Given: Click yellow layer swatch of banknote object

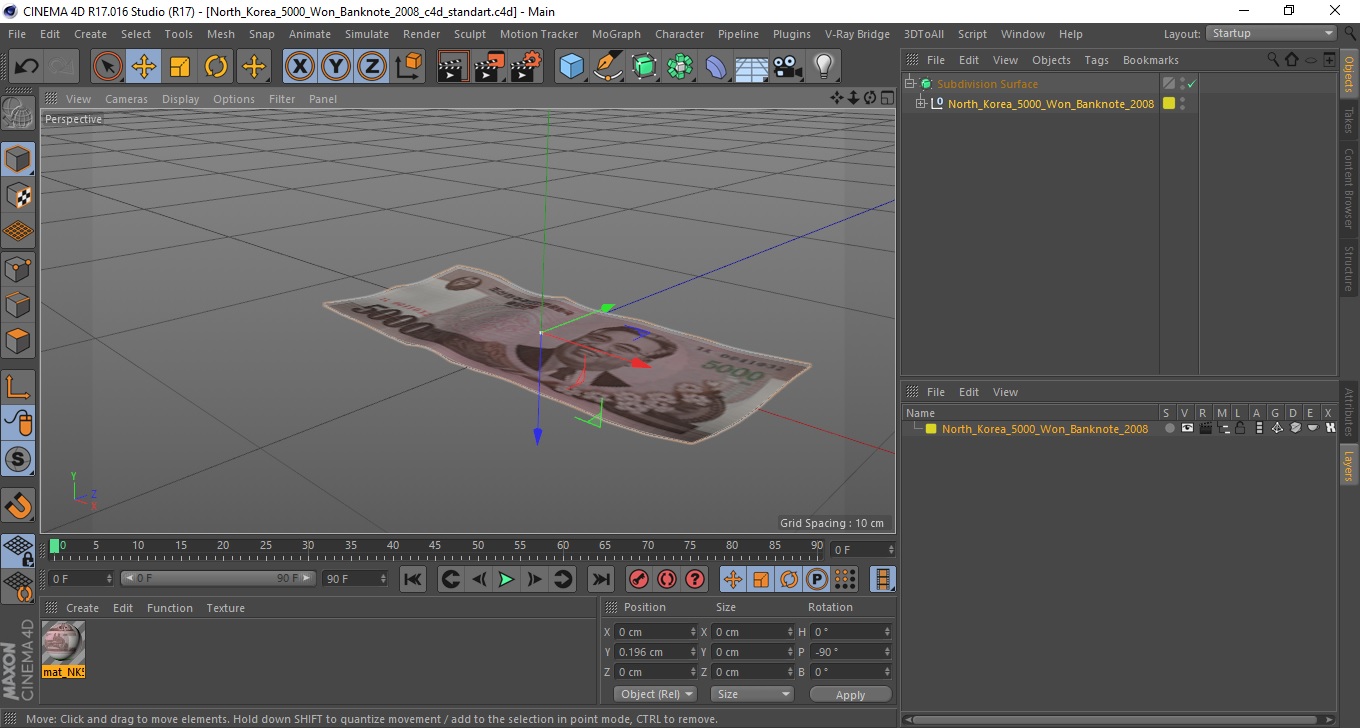Looking at the screenshot, I should tap(1168, 103).
